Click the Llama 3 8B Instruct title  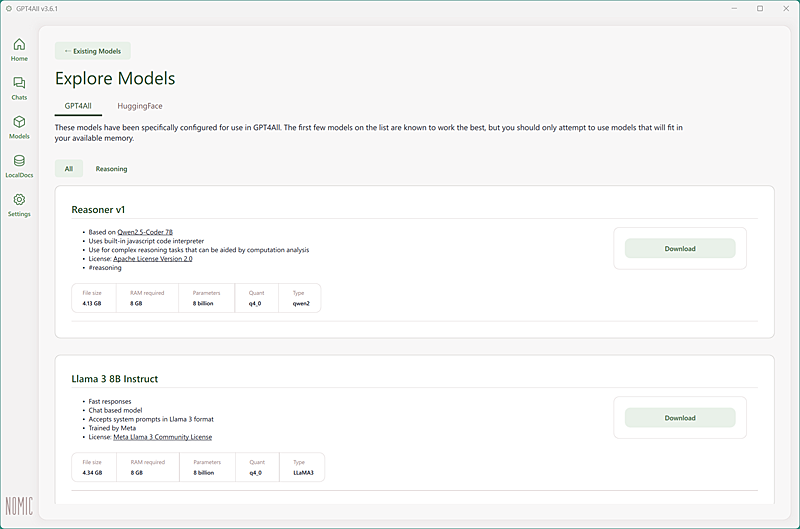[115, 379]
